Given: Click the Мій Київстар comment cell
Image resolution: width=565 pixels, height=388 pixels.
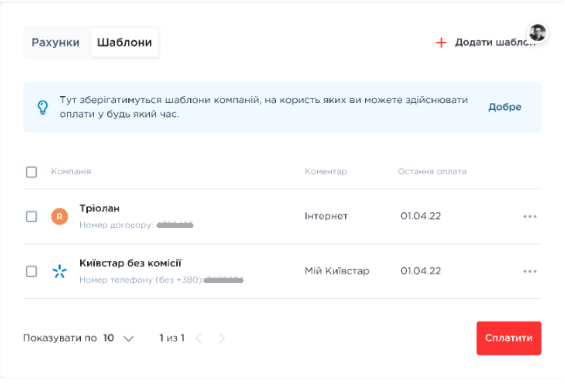Looking at the screenshot, I should coord(337,271).
